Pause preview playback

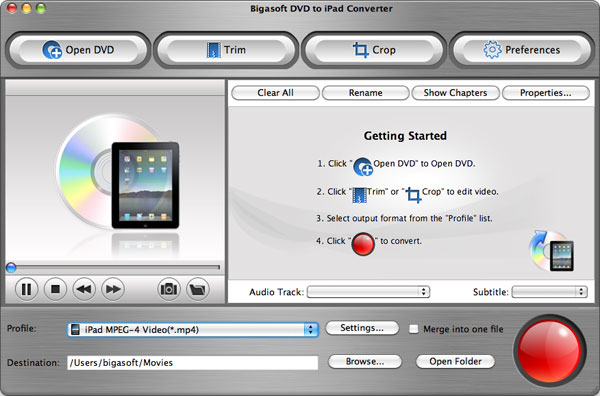[26, 289]
